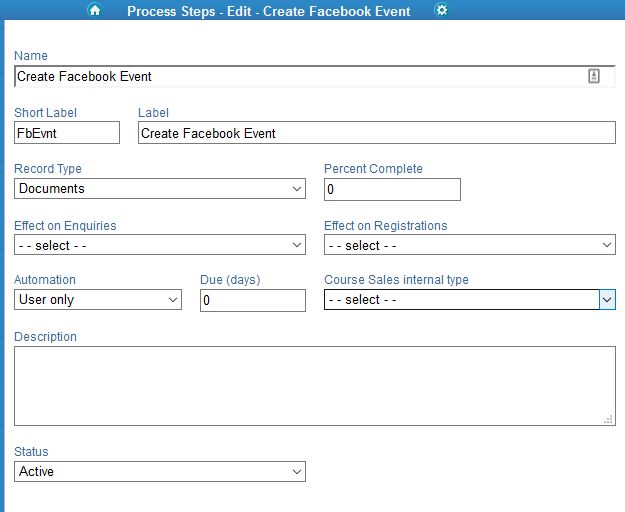Click the Label field text box
This screenshot has height=512, width=625.
click(x=377, y=133)
